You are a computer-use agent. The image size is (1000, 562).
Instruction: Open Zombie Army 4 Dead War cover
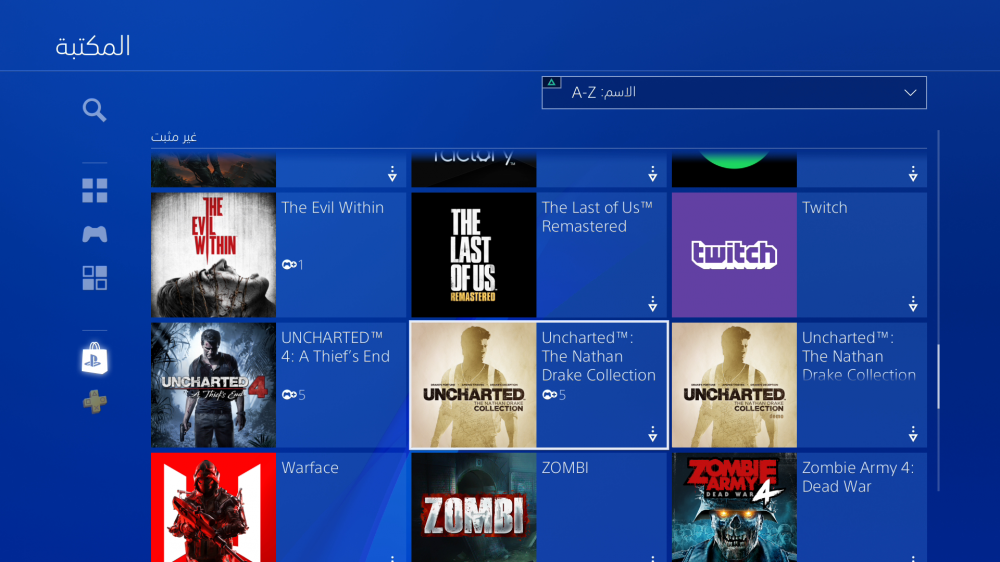pyautogui.click(x=734, y=508)
